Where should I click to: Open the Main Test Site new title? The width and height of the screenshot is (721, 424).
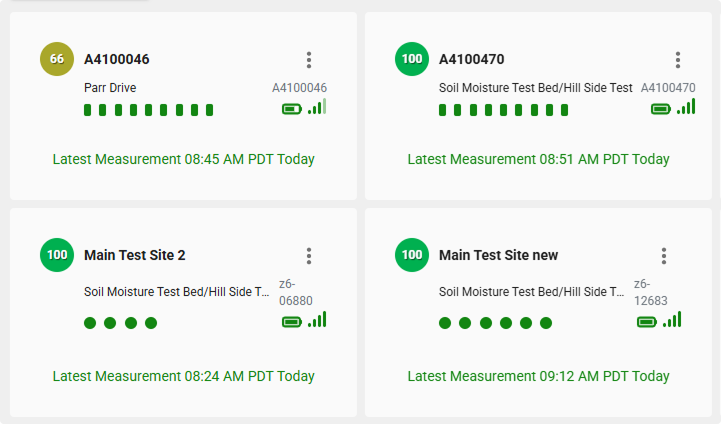point(498,255)
